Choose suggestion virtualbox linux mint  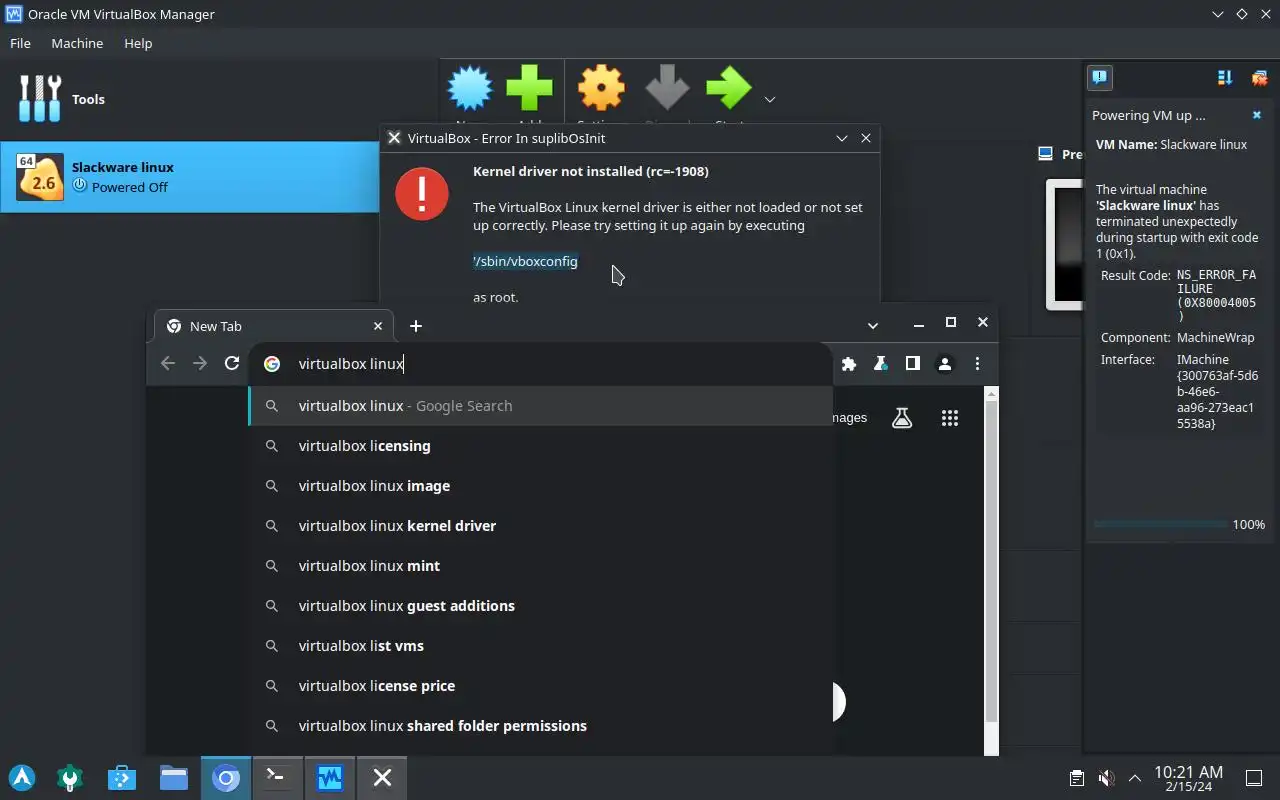click(x=540, y=566)
